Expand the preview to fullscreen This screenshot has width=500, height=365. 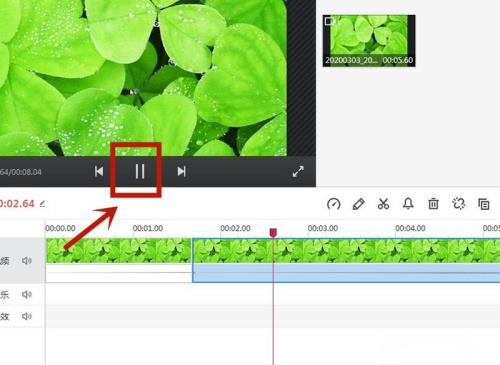click(298, 172)
